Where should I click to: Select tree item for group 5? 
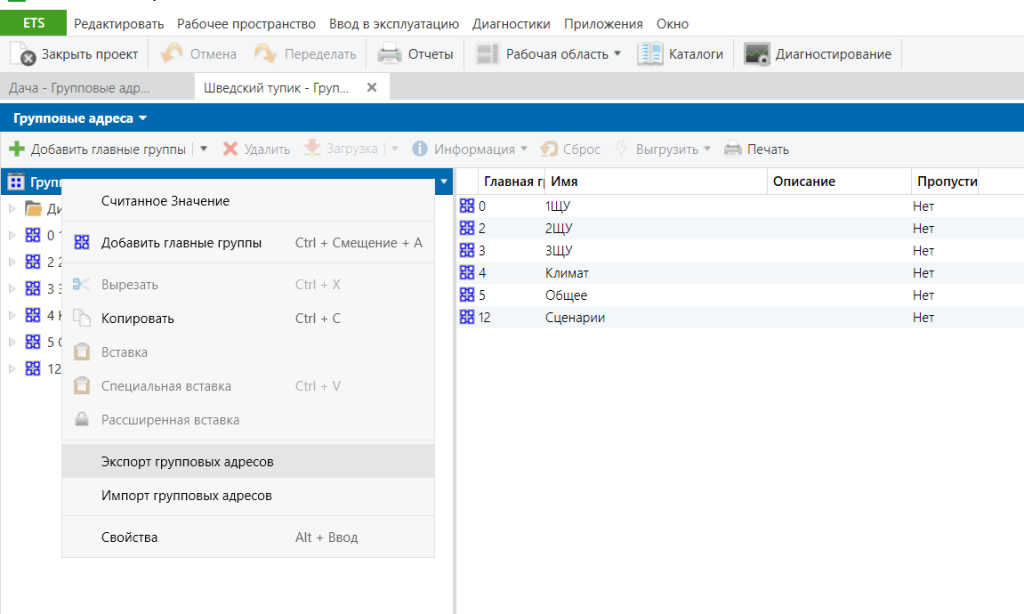tap(42, 342)
